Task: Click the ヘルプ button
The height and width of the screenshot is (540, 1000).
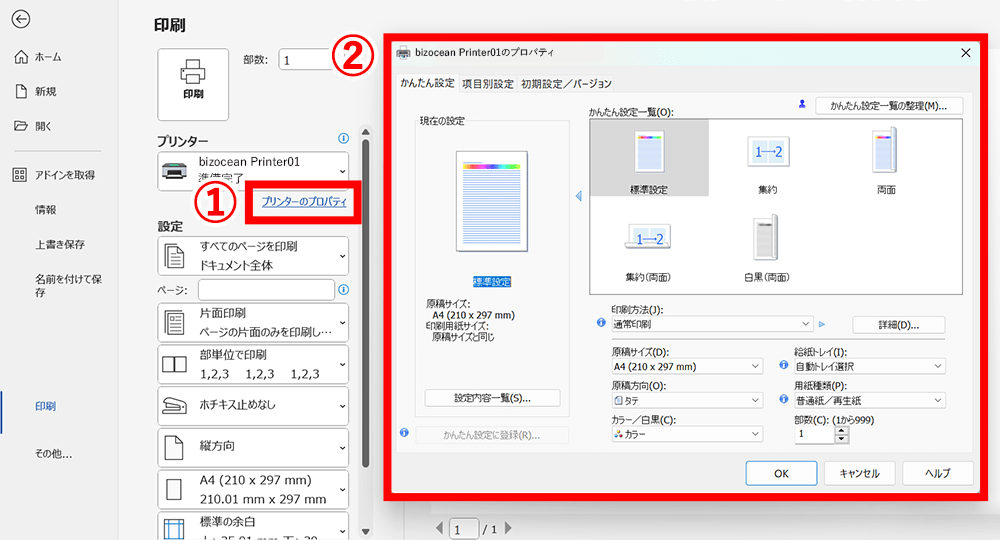Action: [x=938, y=474]
